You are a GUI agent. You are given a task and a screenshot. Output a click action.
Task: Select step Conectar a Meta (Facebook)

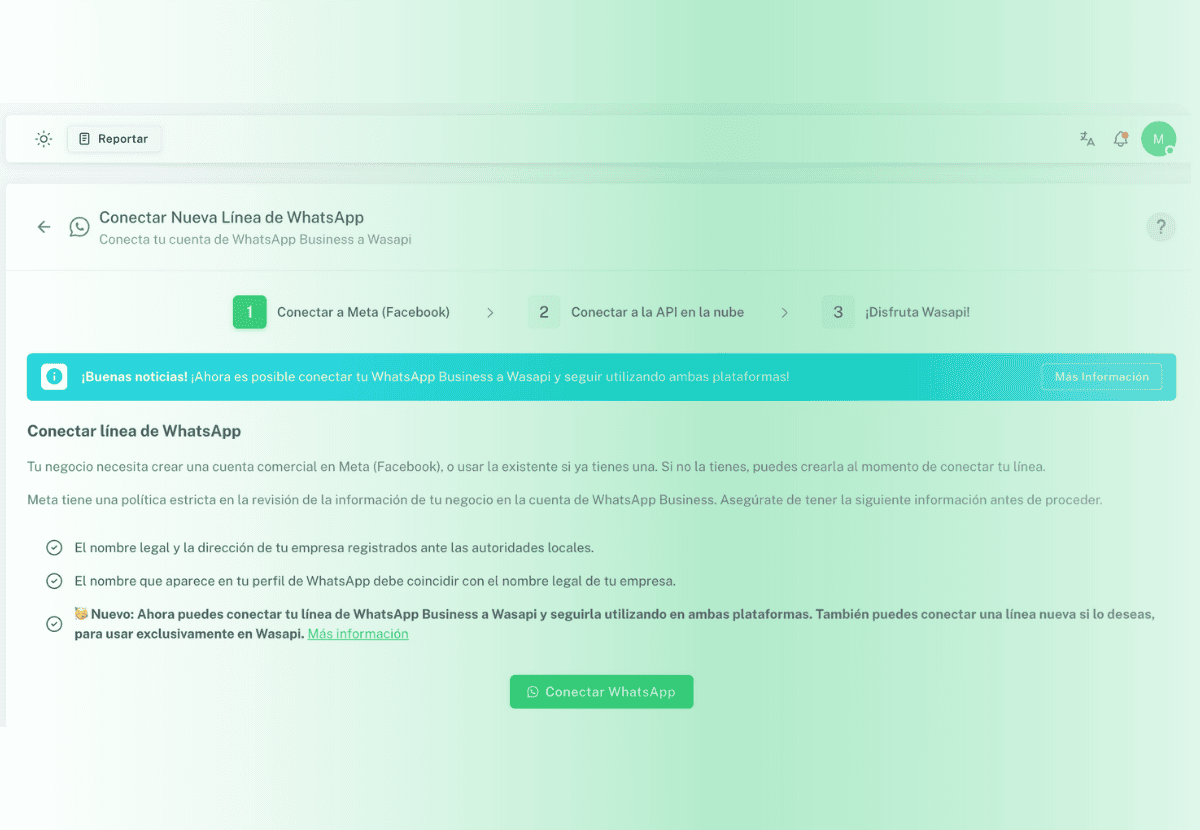363,312
